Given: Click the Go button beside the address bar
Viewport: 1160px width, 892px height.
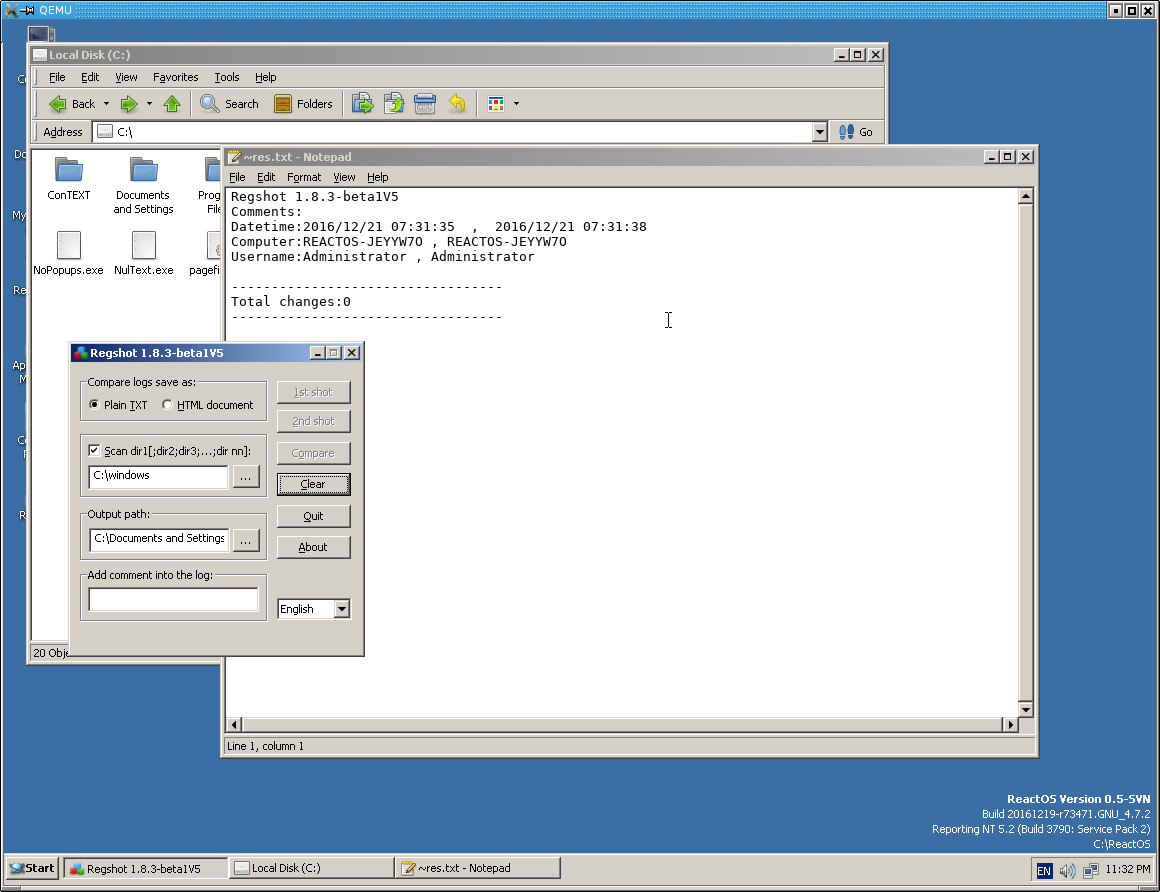Looking at the screenshot, I should pos(856,132).
